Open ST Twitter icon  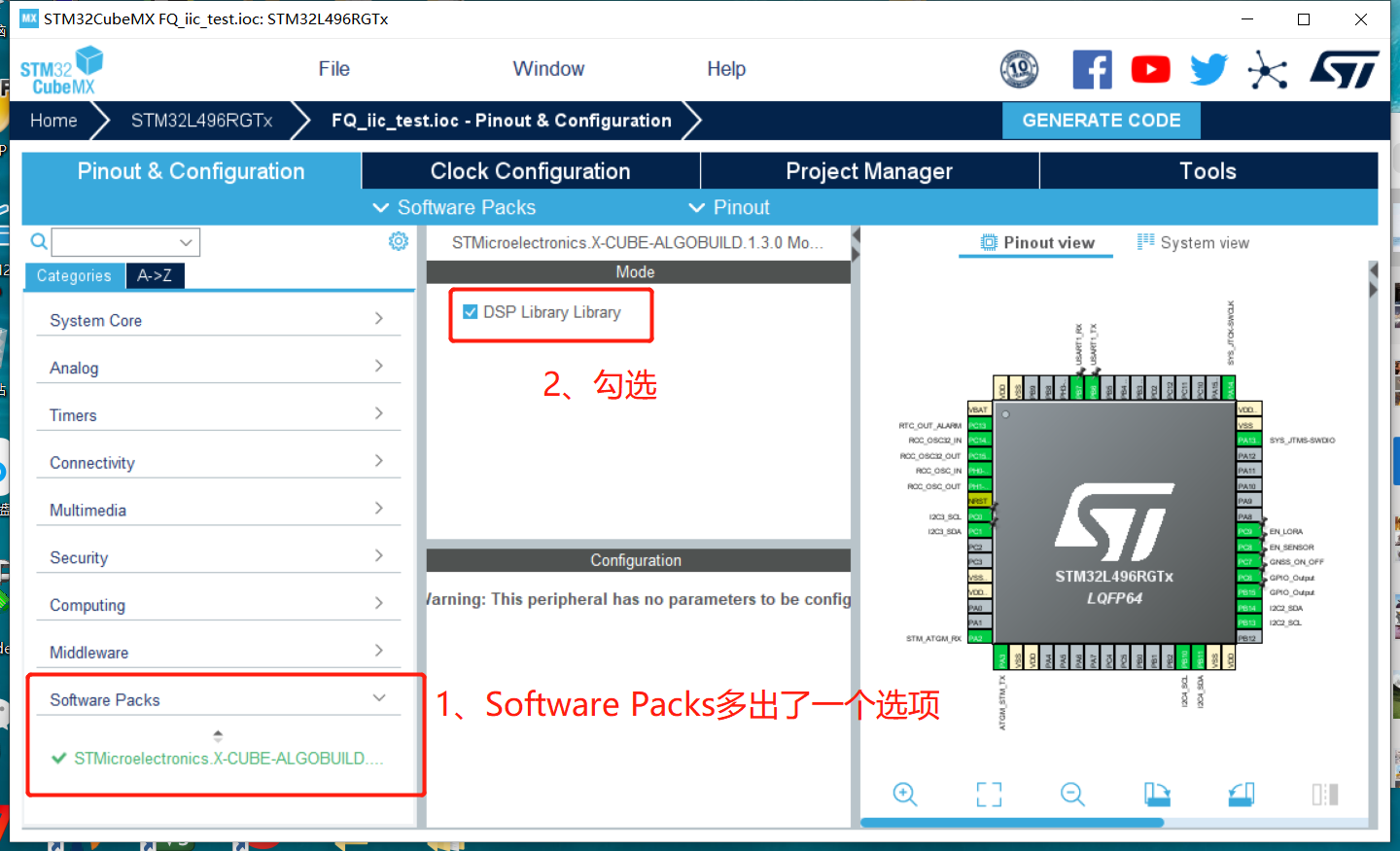1208,69
